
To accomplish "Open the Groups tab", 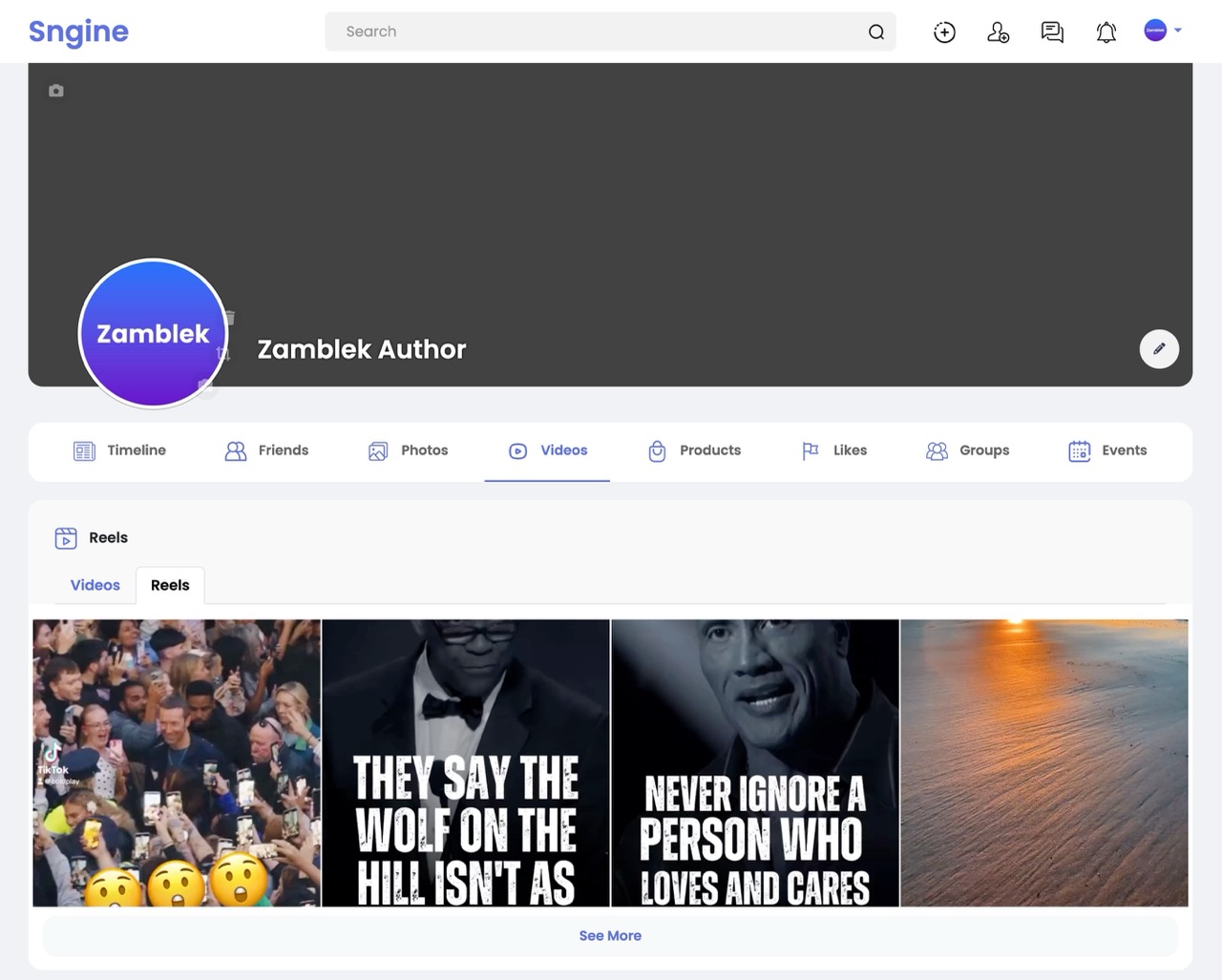I will pos(967,450).
